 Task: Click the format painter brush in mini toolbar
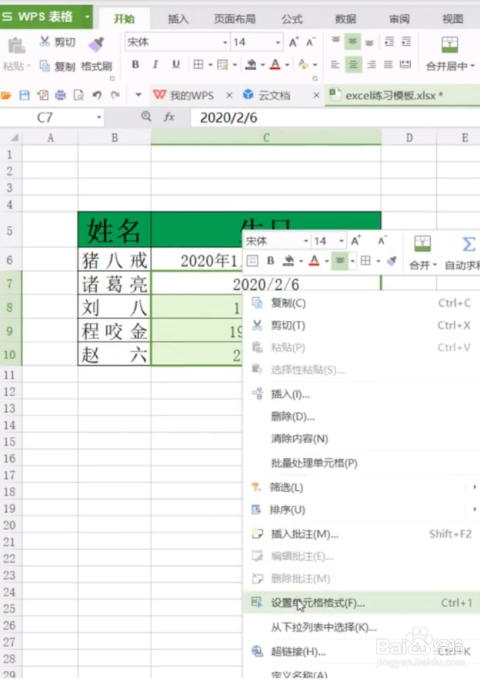point(392,261)
